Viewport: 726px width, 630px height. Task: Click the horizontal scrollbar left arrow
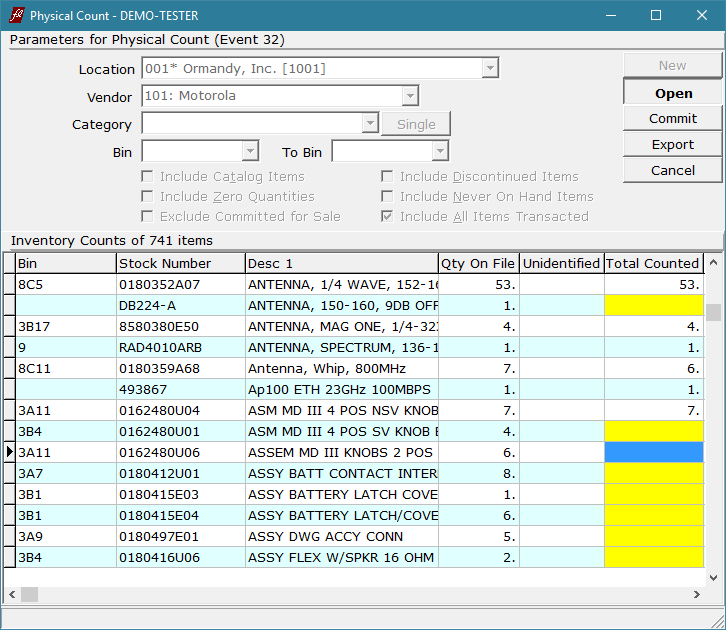pyautogui.click(x=11, y=594)
